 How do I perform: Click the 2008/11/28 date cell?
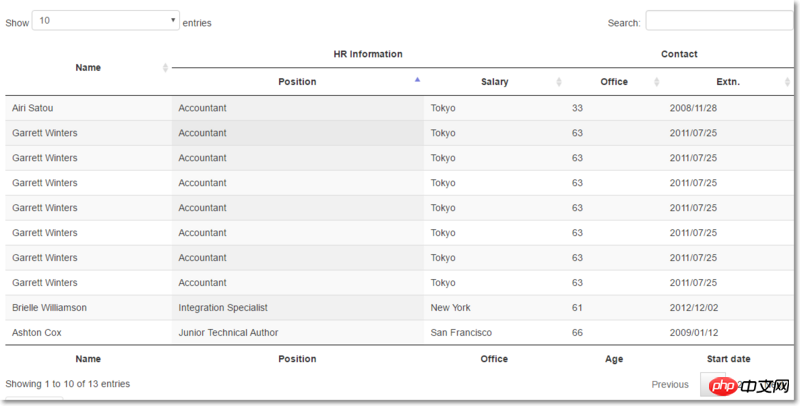(693, 108)
